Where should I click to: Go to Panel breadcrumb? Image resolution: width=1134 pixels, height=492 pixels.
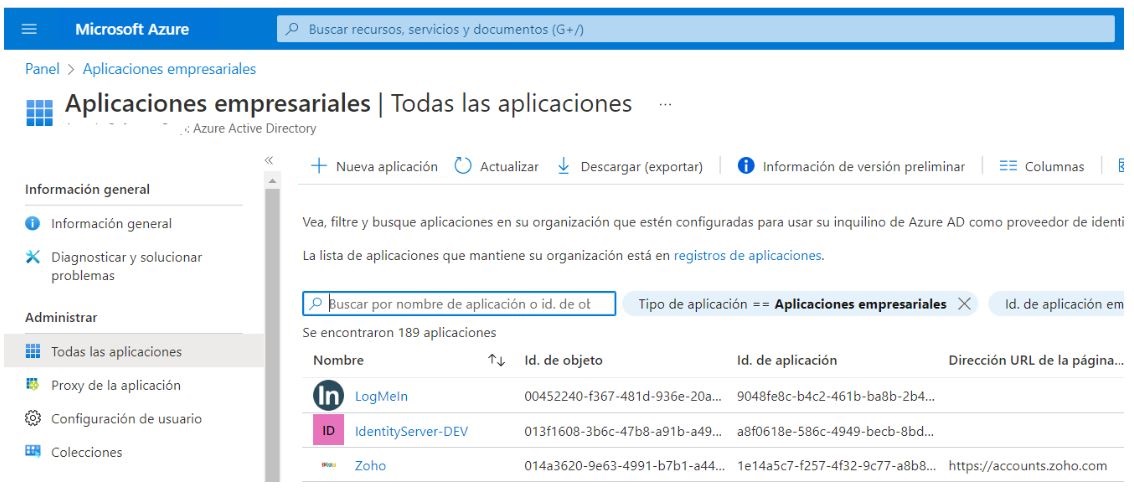pos(43,69)
